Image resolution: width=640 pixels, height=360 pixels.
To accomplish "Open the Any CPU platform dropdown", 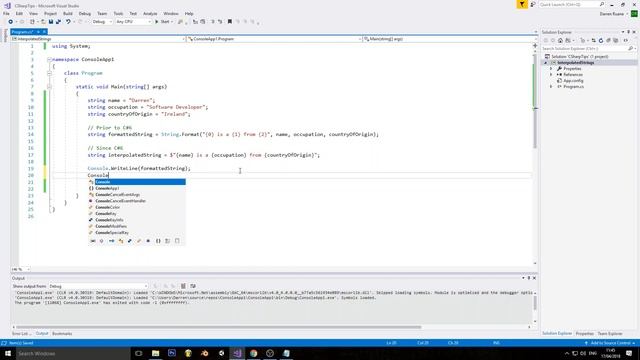I will click(x=133, y=22).
